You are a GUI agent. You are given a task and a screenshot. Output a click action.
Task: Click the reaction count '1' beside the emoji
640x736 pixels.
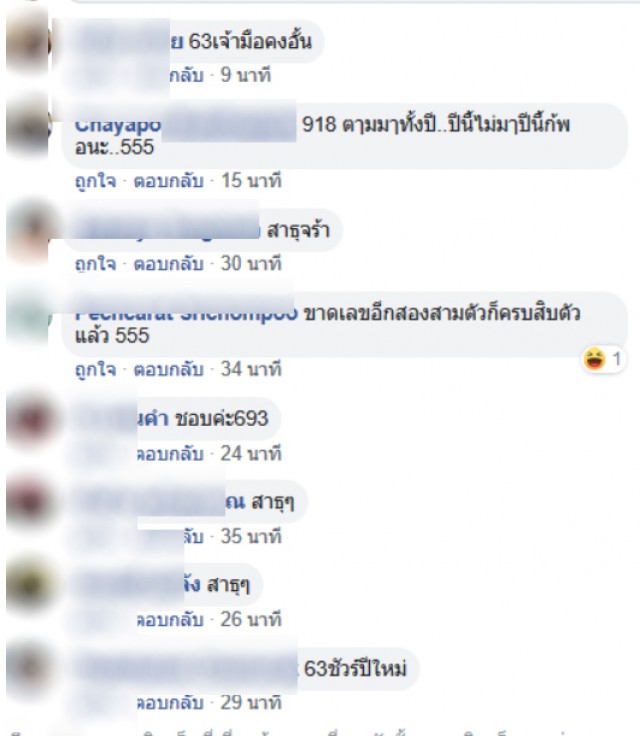tap(617, 360)
